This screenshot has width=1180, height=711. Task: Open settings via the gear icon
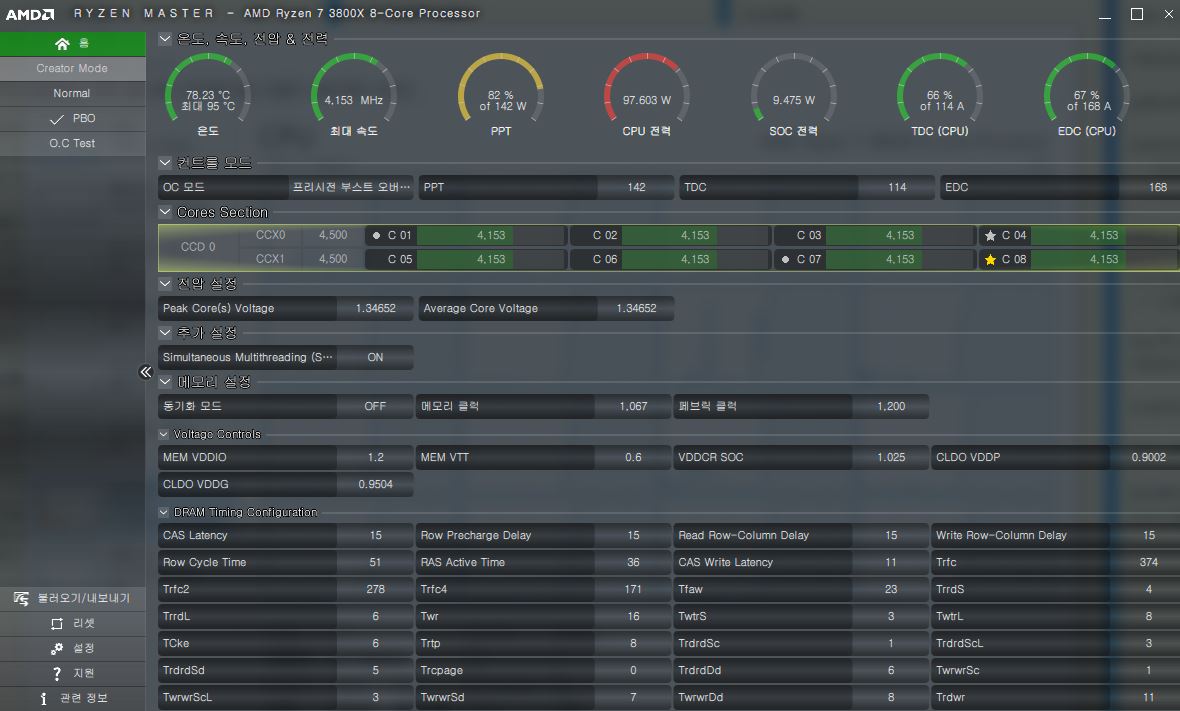click(56, 649)
